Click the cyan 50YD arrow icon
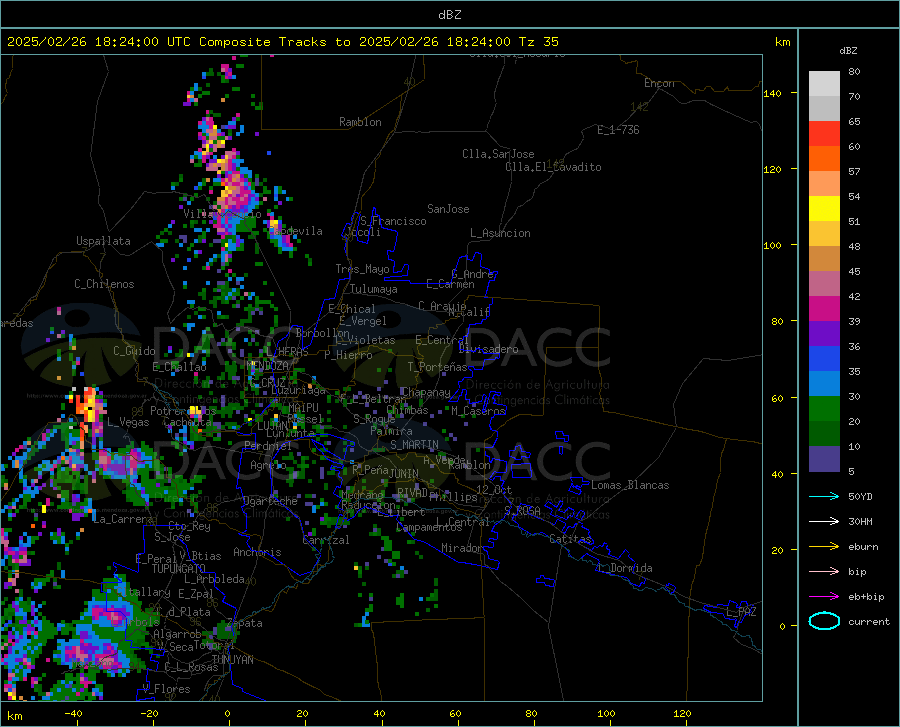The height and width of the screenshot is (727, 900). [824, 496]
